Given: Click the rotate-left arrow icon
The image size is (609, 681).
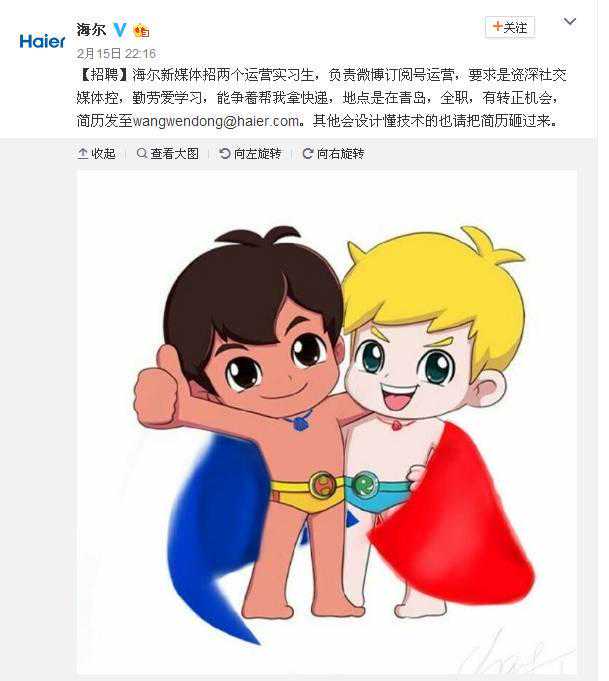Looking at the screenshot, I should [x=225, y=153].
